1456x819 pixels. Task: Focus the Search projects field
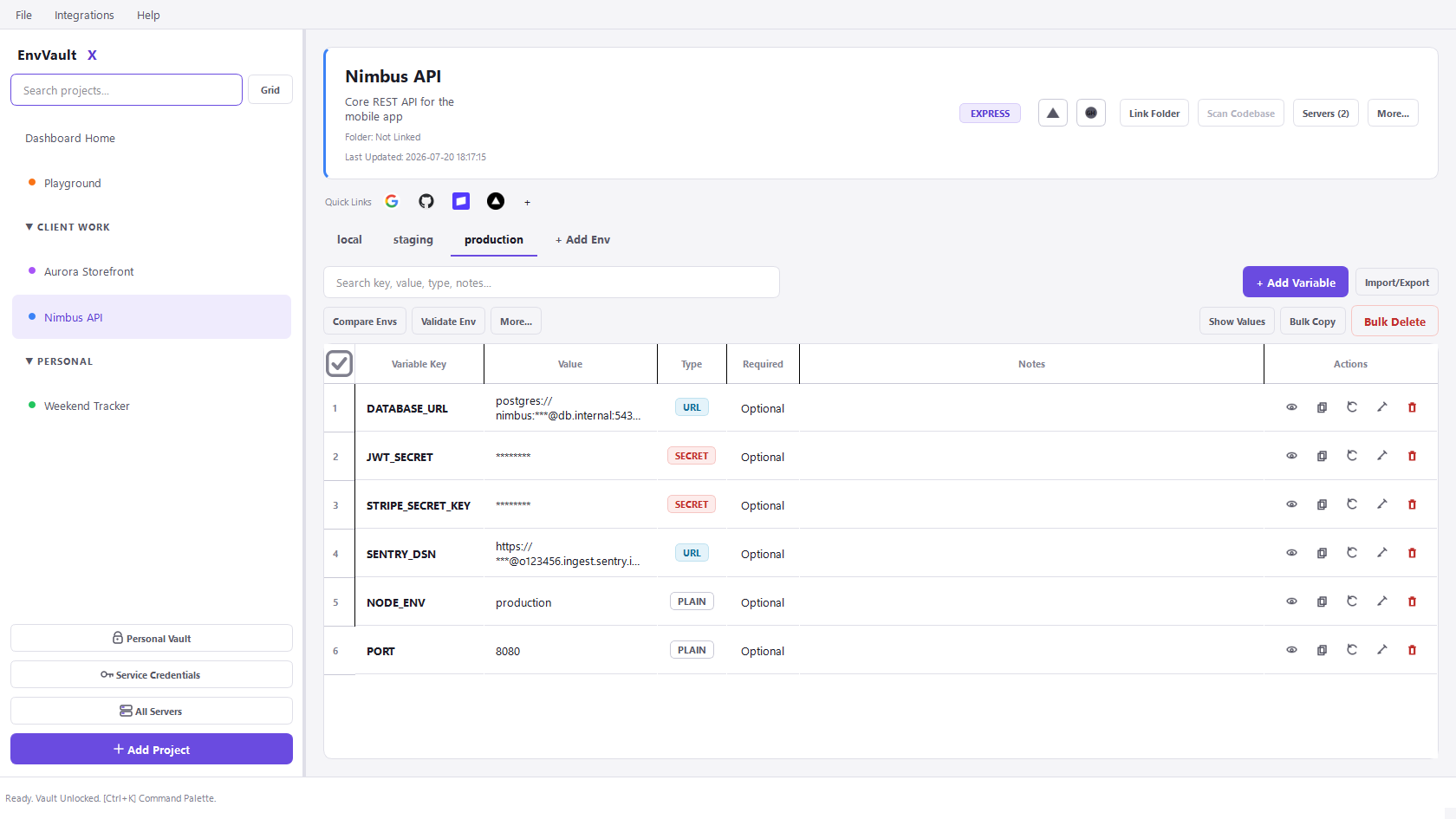pos(127,90)
